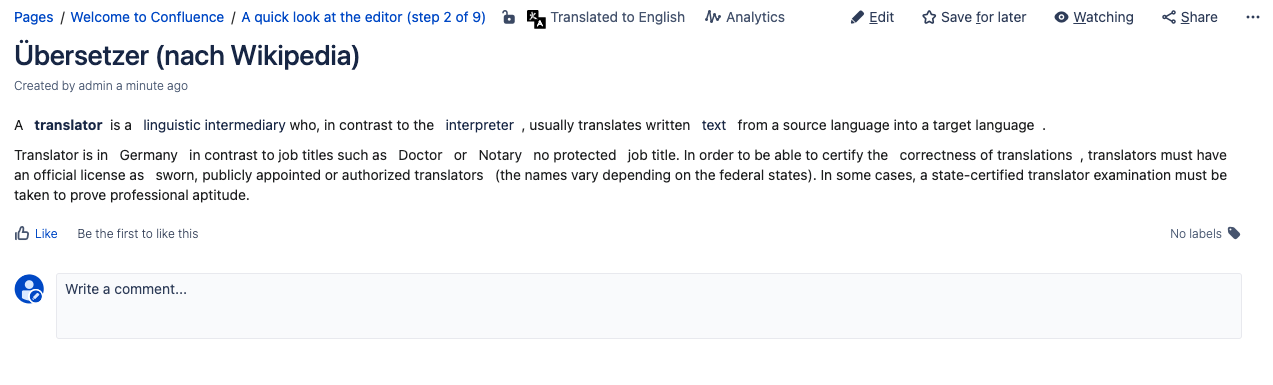
Task: Click the translation language icon
Action: click(x=536, y=17)
